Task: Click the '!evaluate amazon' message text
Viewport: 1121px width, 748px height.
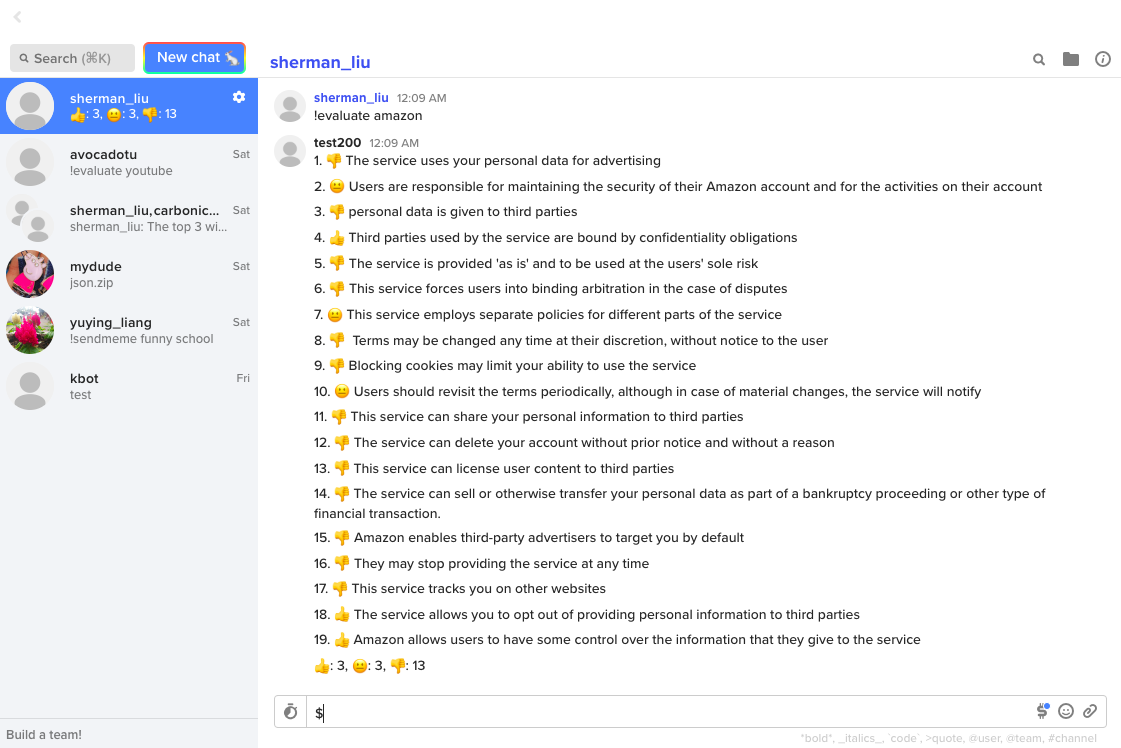Action: pos(368,115)
